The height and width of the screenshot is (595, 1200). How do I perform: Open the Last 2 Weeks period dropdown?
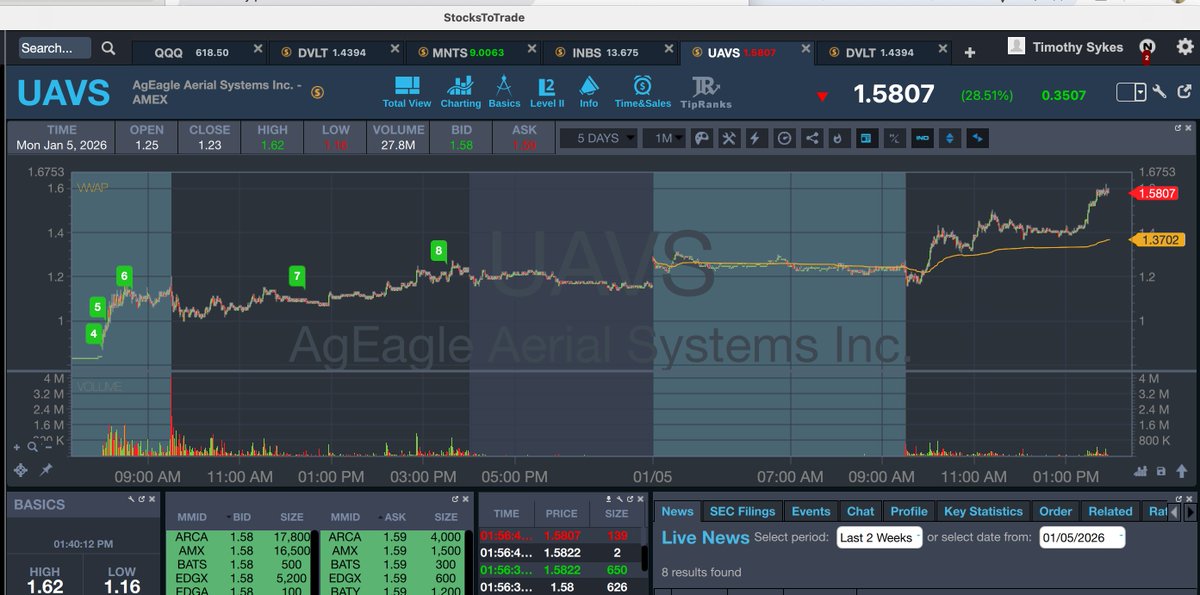(879, 537)
